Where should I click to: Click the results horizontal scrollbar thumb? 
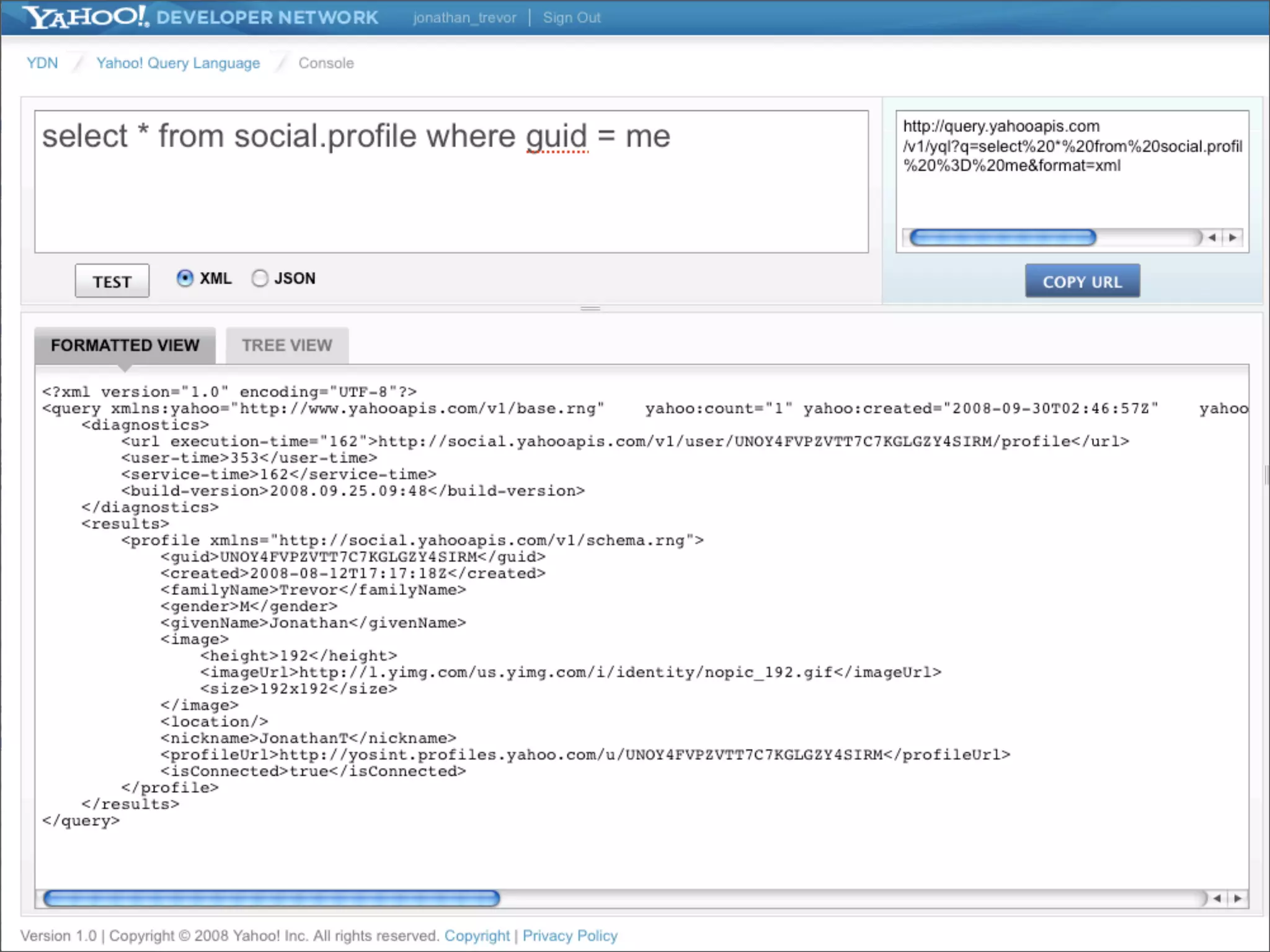[x=272, y=898]
